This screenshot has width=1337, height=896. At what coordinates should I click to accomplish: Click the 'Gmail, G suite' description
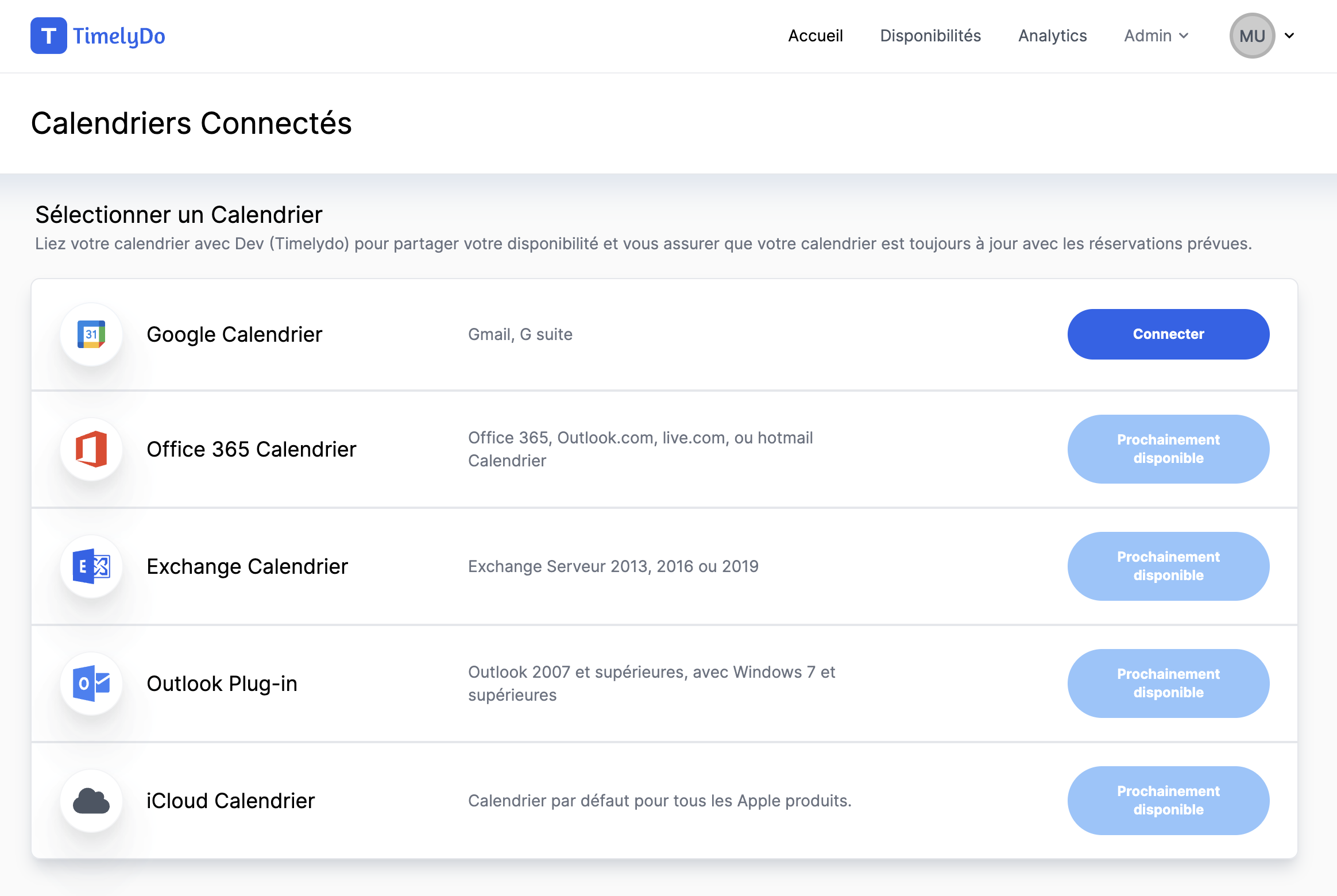(x=520, y=334)
